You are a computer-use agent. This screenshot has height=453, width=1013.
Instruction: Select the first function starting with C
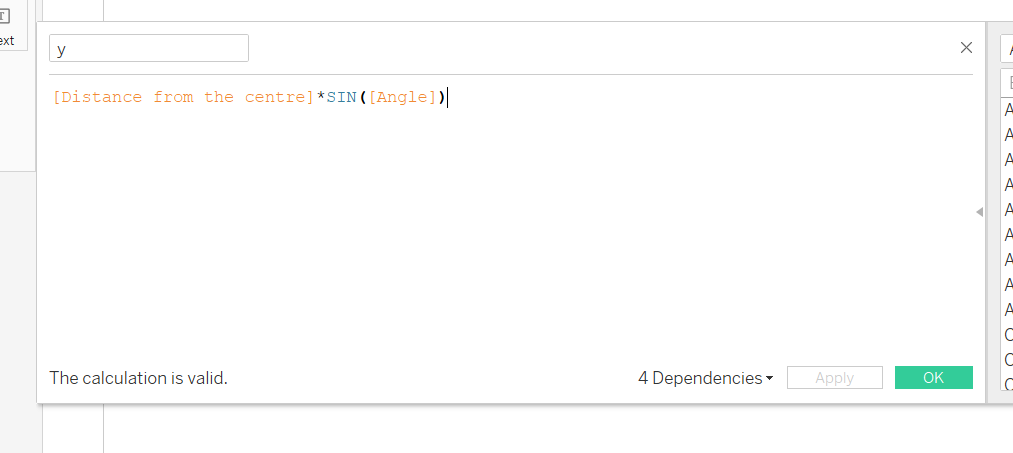click(x=1008, y=334)
